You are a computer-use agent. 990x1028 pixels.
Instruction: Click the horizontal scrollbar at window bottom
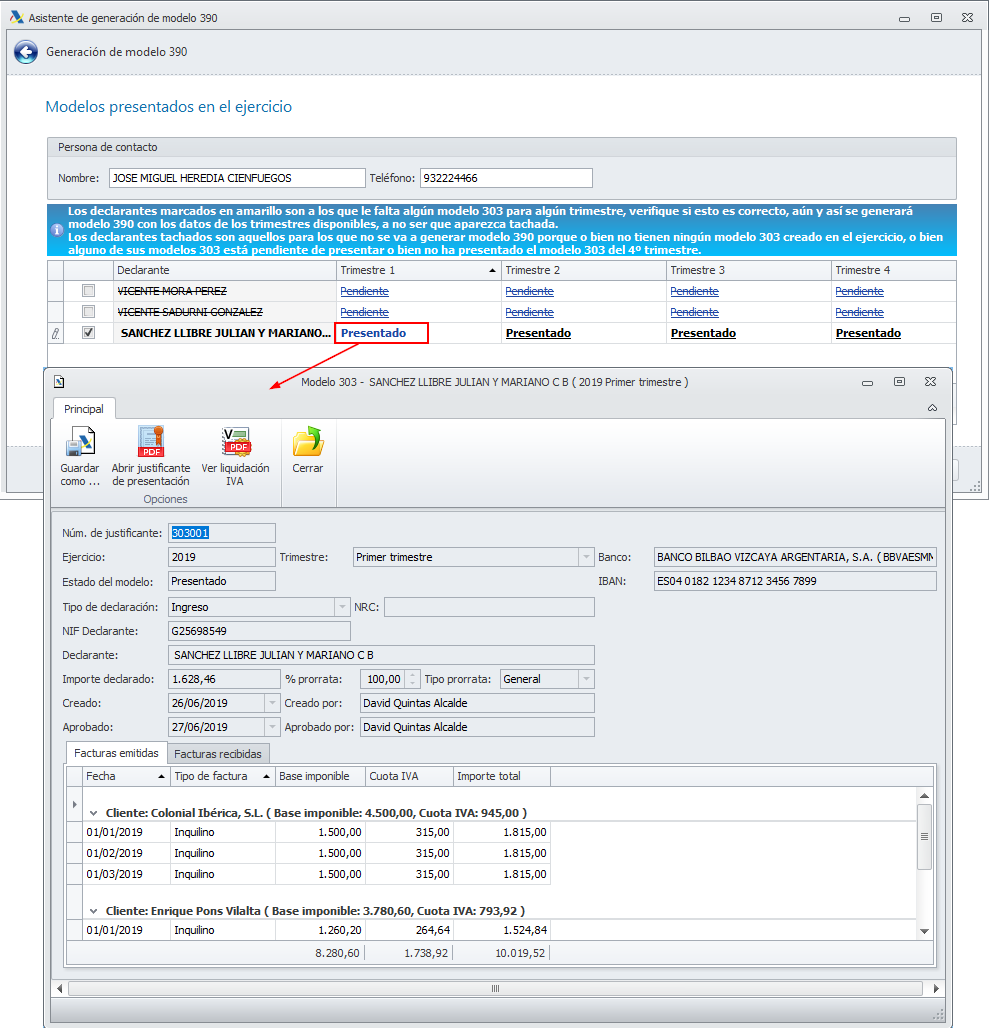[495, 988]
